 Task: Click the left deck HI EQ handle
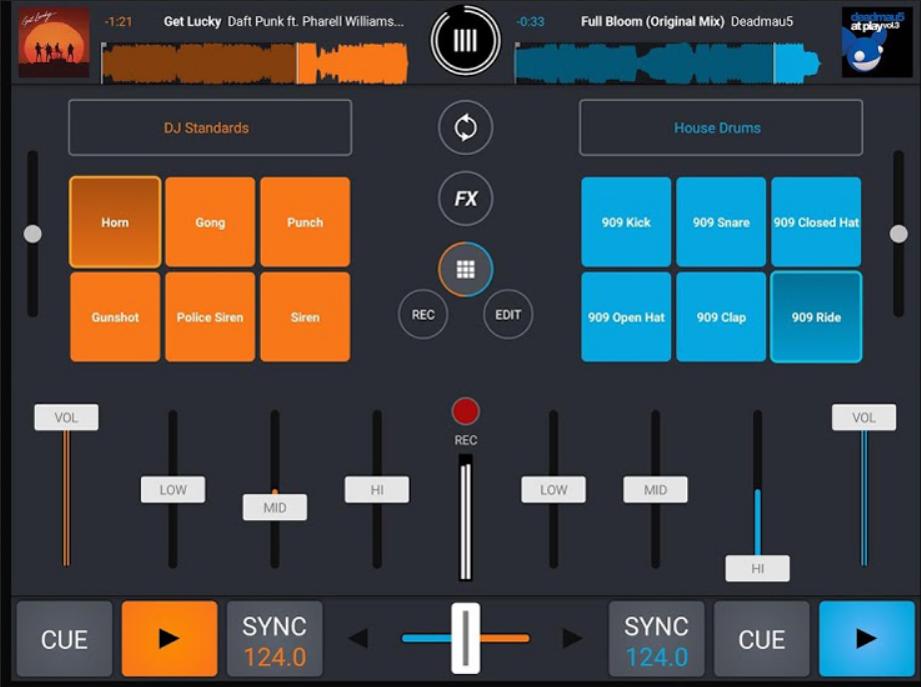click(x=377, y=490)
